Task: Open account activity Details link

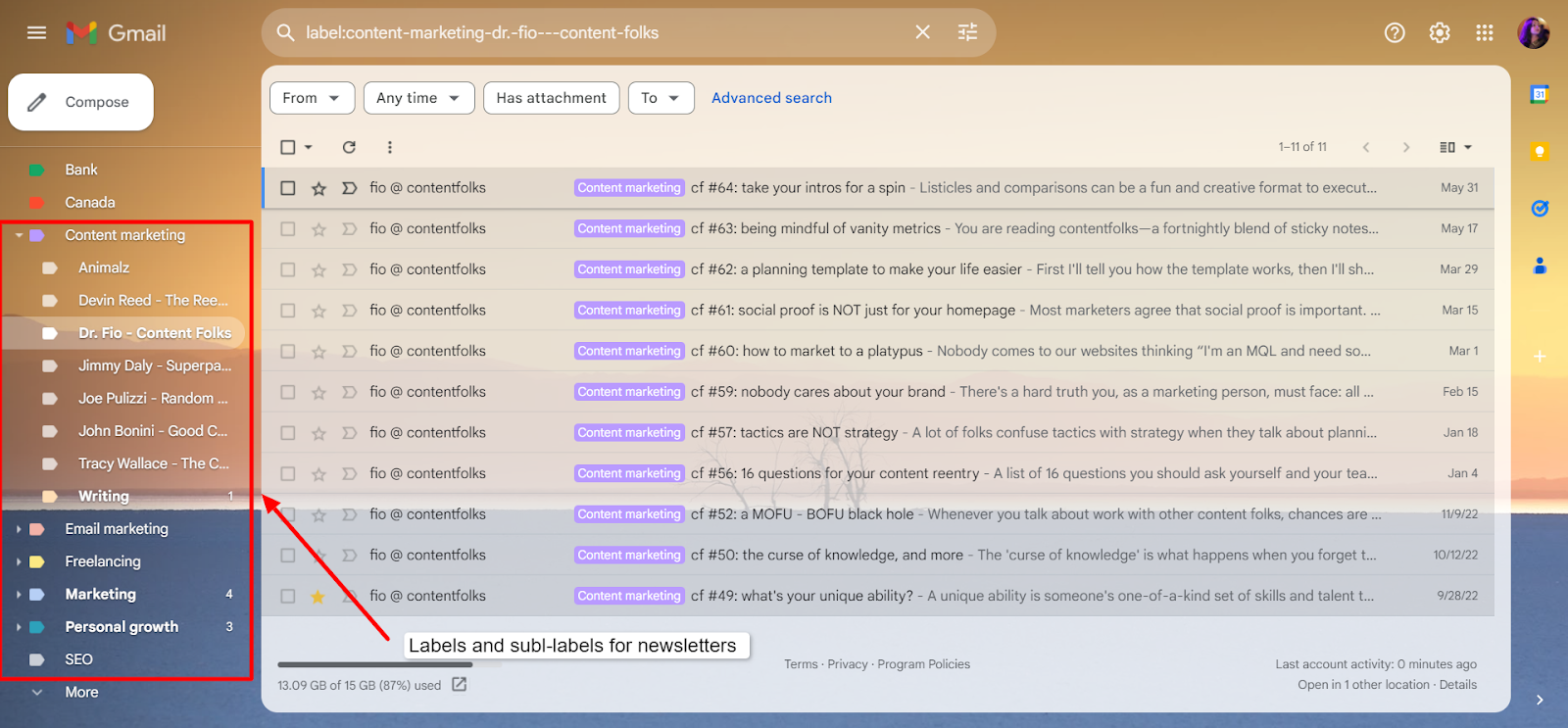Action: (x=1457, y=685)
